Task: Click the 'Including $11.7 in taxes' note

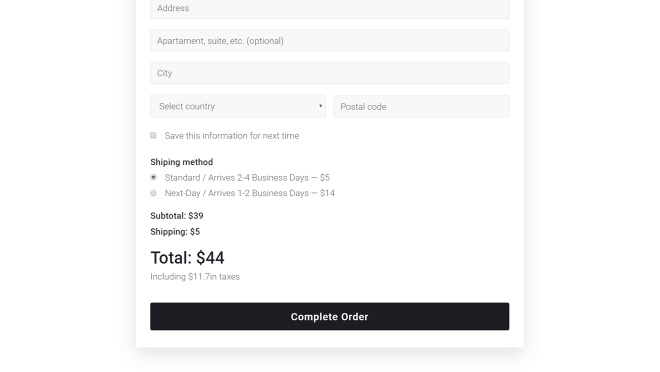Action: (x=195, y=276)
